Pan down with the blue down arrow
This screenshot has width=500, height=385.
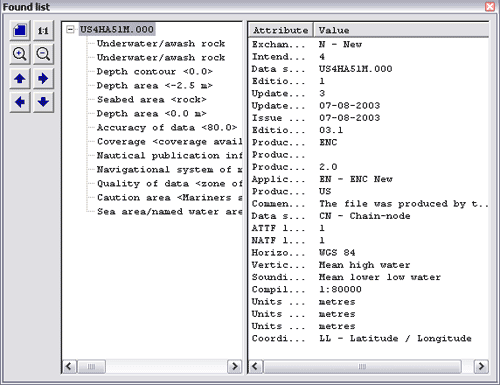tap(43, 102)
